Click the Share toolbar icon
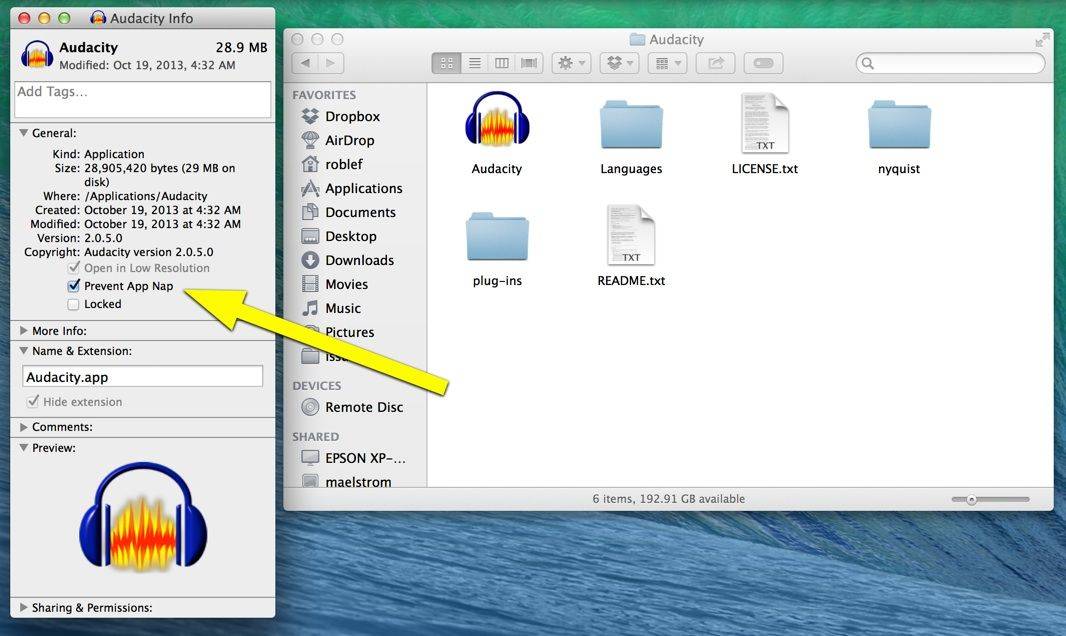 (715, 63)
